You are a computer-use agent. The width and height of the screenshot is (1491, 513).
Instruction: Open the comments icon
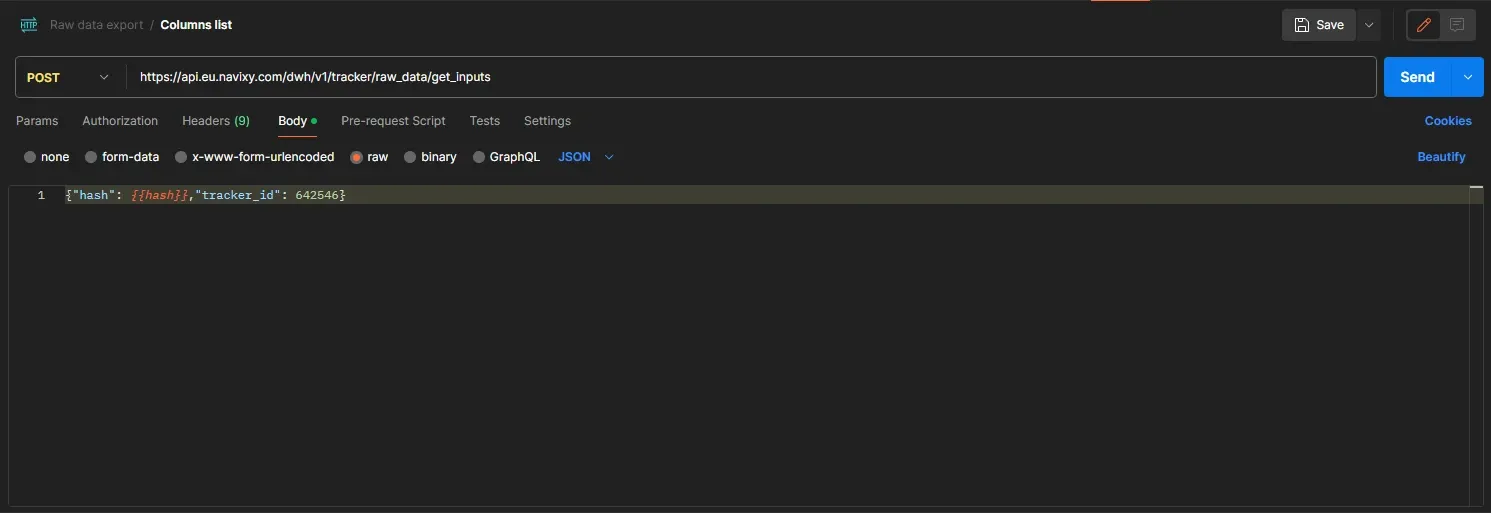(1457, 25)
